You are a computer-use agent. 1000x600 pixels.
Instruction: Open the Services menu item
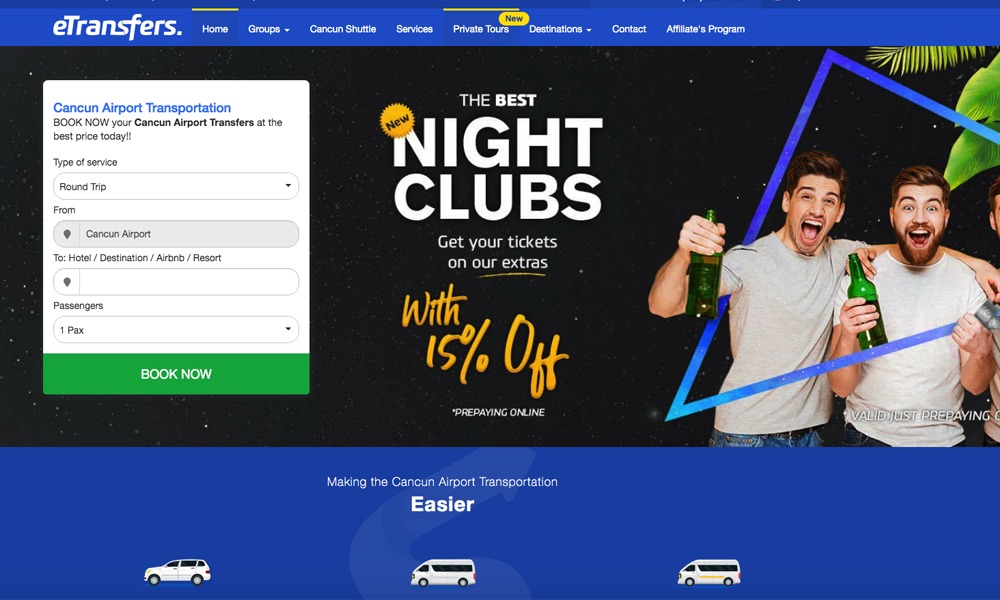pyautogui.click(x=414, y=29)
